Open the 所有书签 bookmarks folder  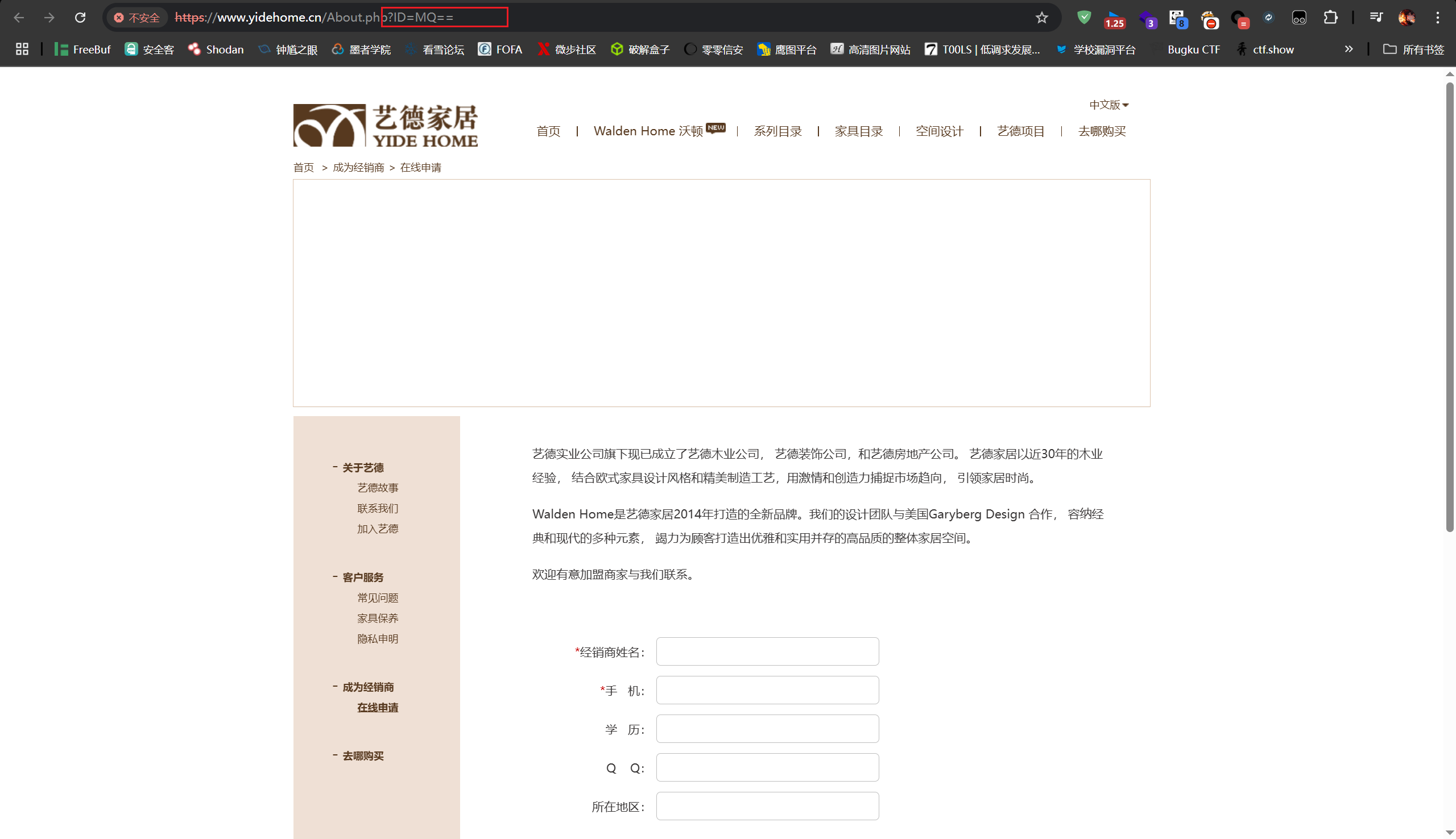pyautogui.click(x=1413, y=49)
